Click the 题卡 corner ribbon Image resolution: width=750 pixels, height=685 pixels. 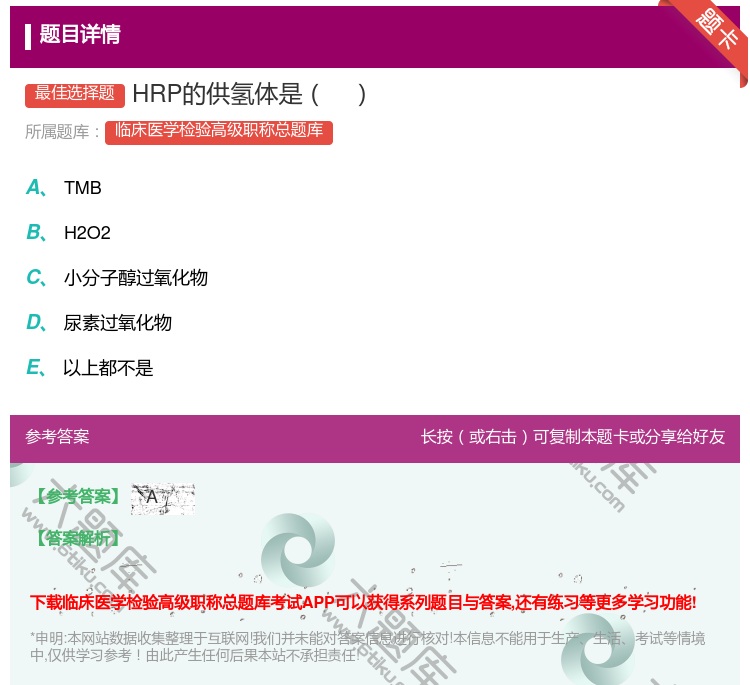716,30
